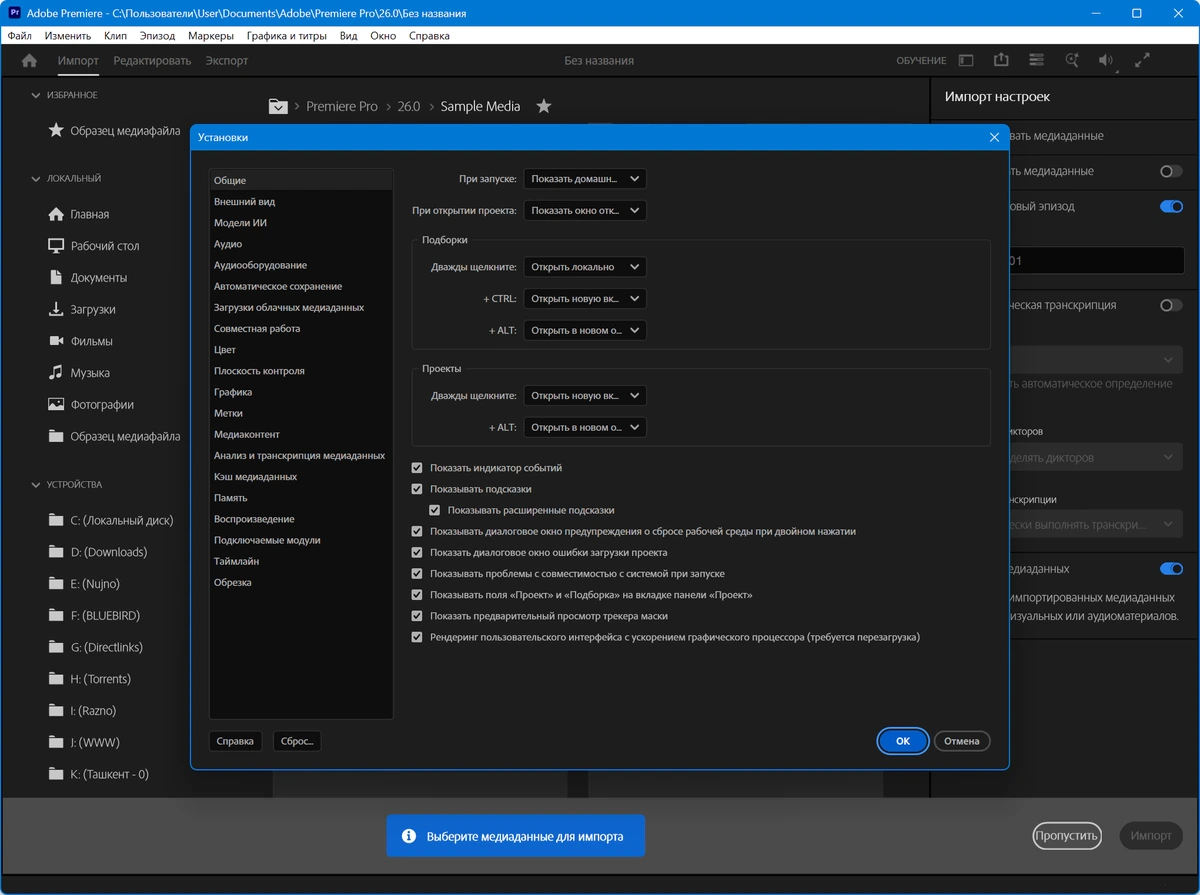Switch to the Редактировать tab
The image size is (1200, 895).
pyautogui.click(x=152, y=61)
